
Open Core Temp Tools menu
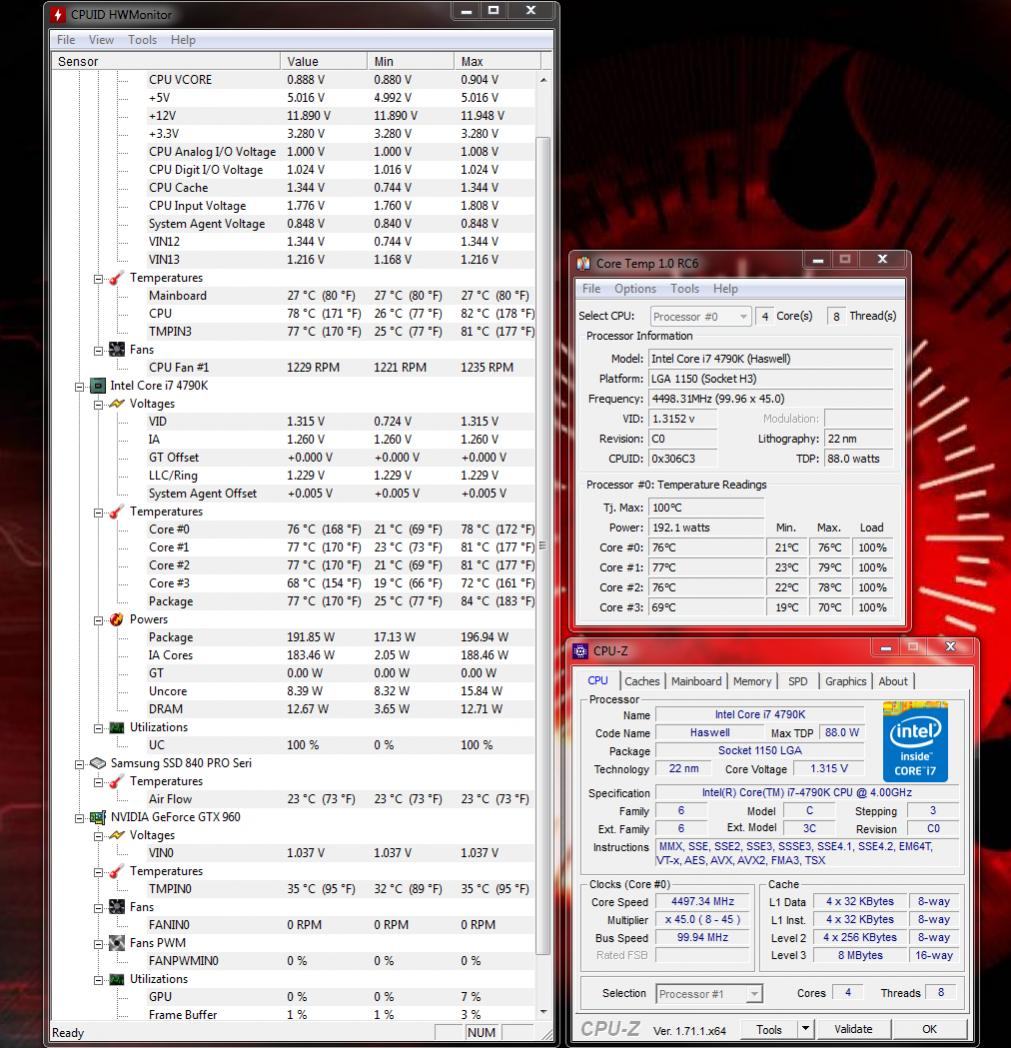[x=684, y=289]
